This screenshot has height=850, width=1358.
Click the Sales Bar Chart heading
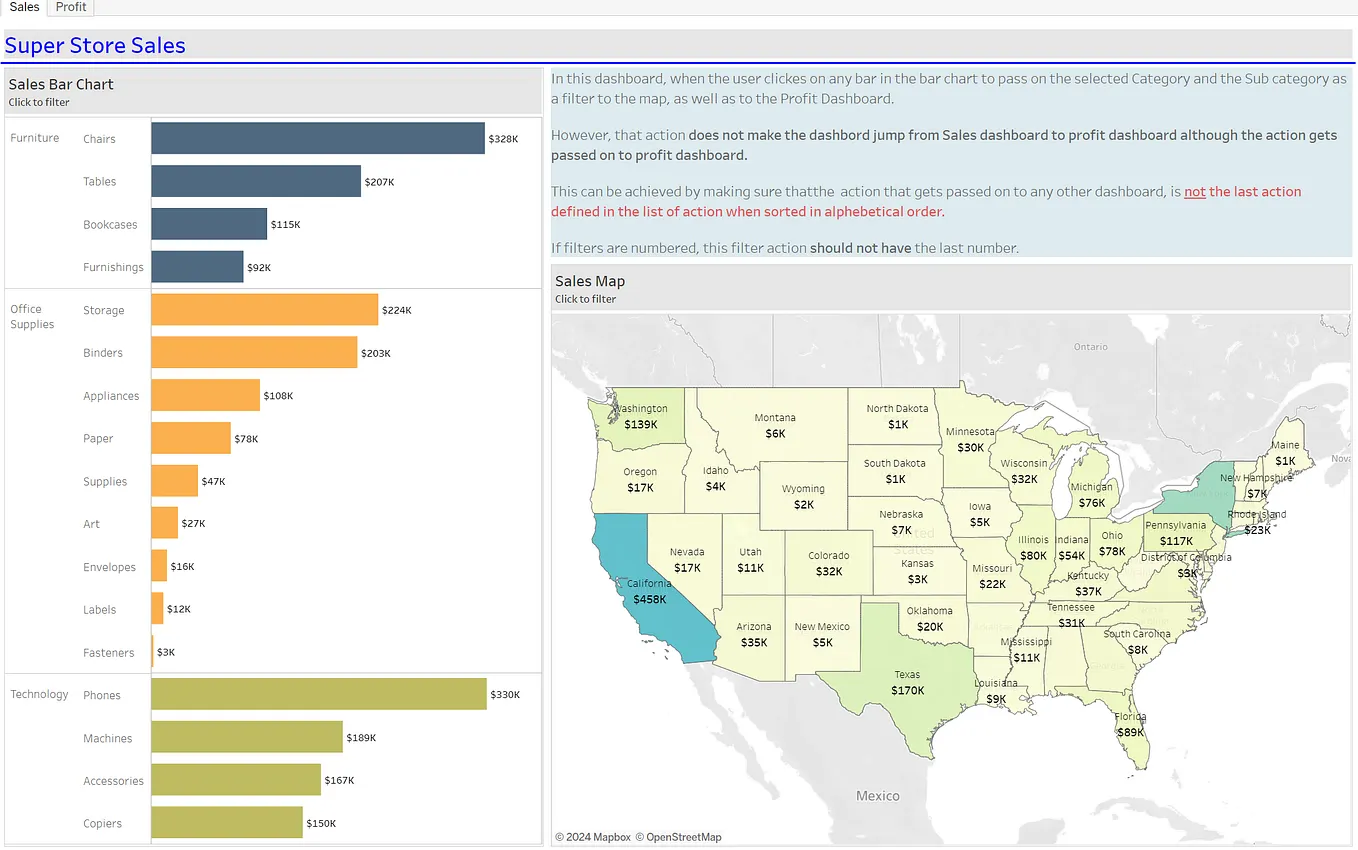coord(61,84)
